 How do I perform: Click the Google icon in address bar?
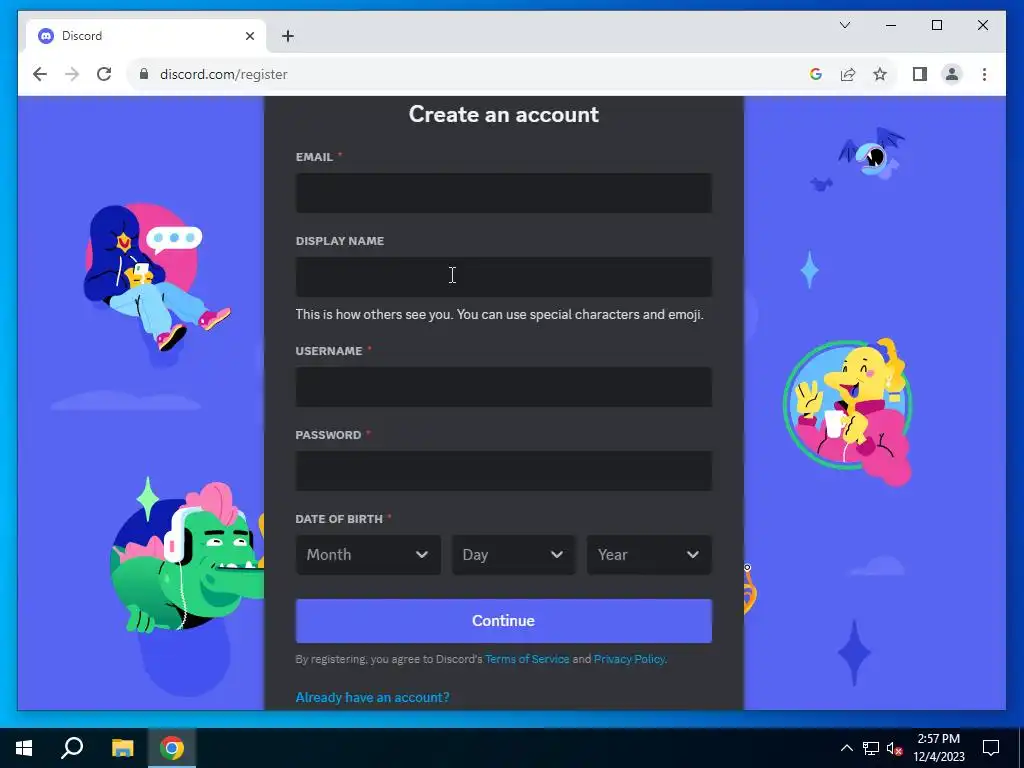coord(816,74)
